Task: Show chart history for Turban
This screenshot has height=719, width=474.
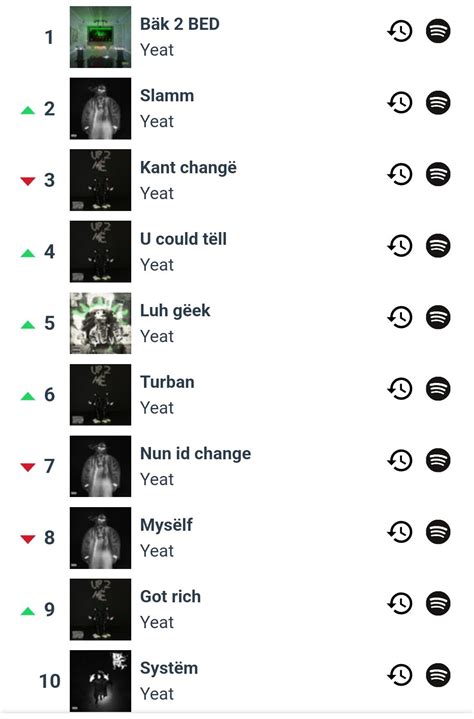Action: (400, 389)
